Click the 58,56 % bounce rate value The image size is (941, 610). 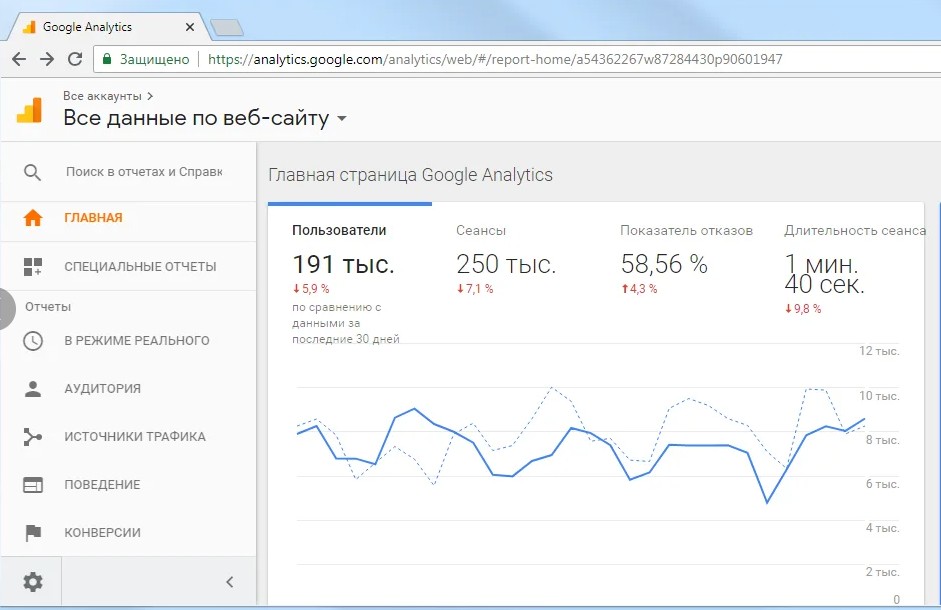[x=664, y=264]
